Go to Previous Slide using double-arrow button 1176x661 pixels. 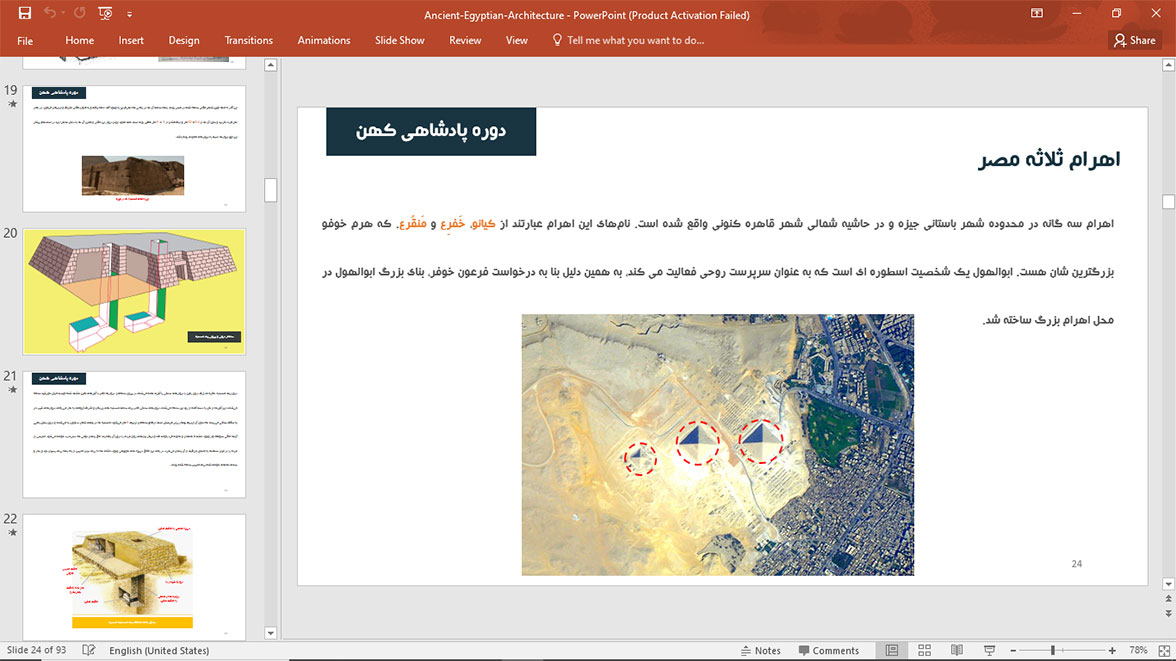pyautogui.click(x=1168, y=599)
